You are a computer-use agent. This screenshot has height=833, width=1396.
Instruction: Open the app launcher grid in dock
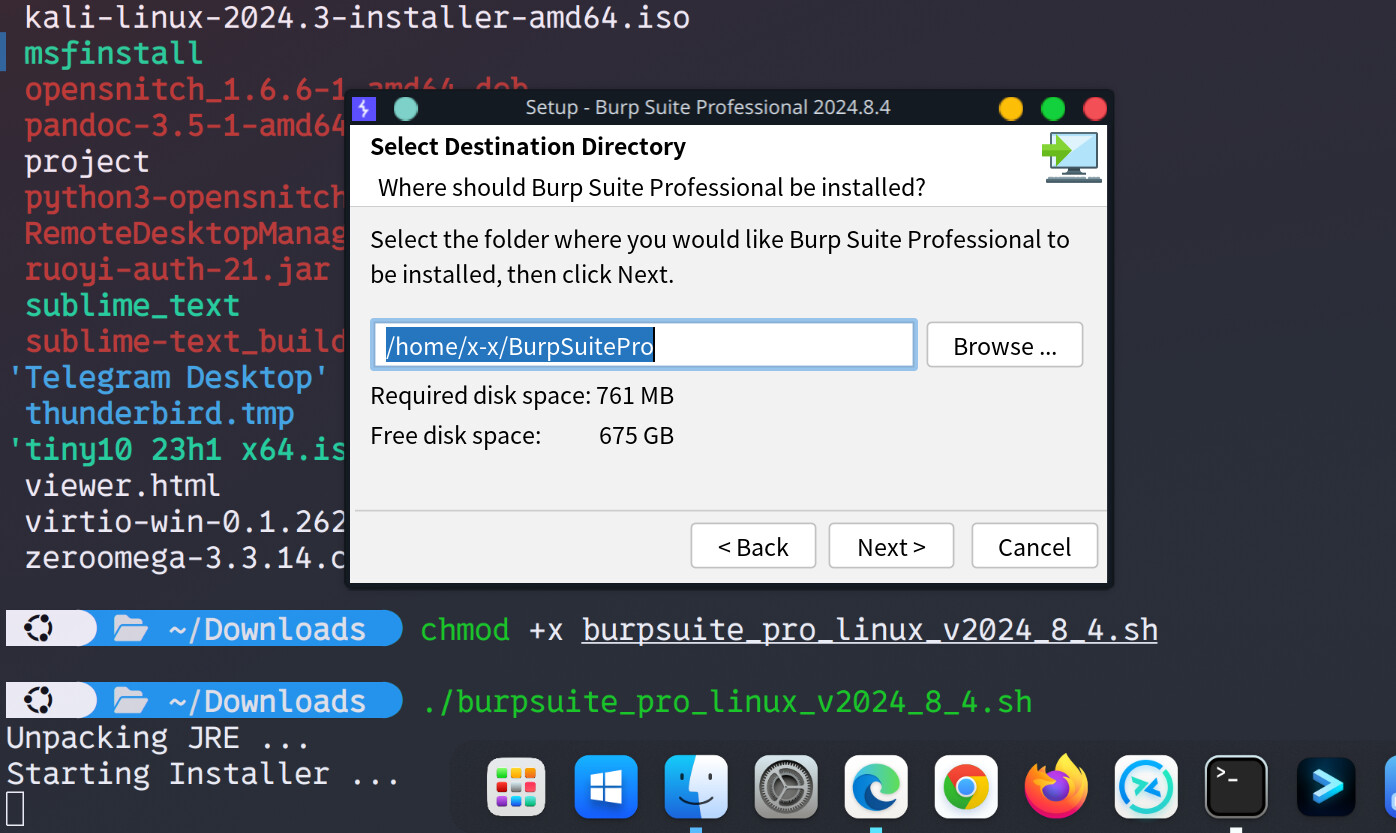pos(516,787)
